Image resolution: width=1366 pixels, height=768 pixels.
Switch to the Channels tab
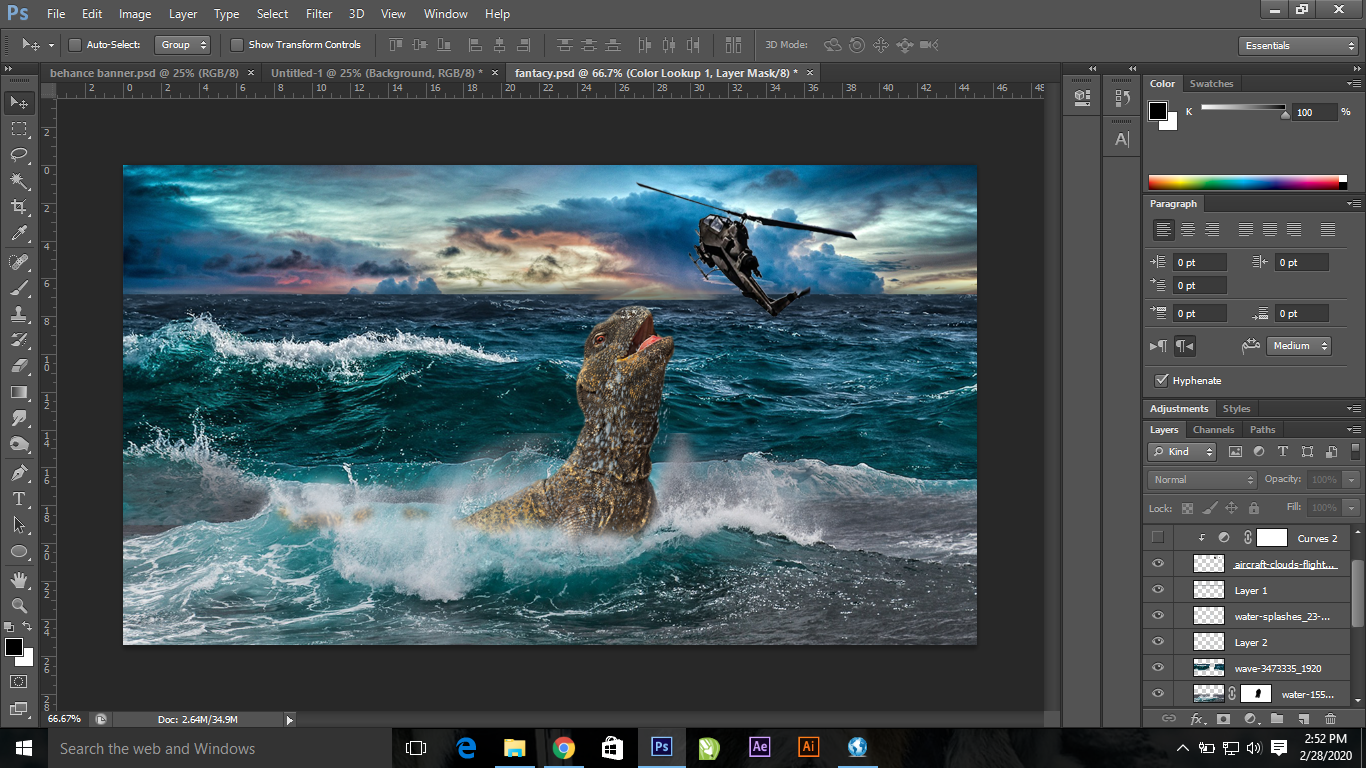(x=1213, y=430)
